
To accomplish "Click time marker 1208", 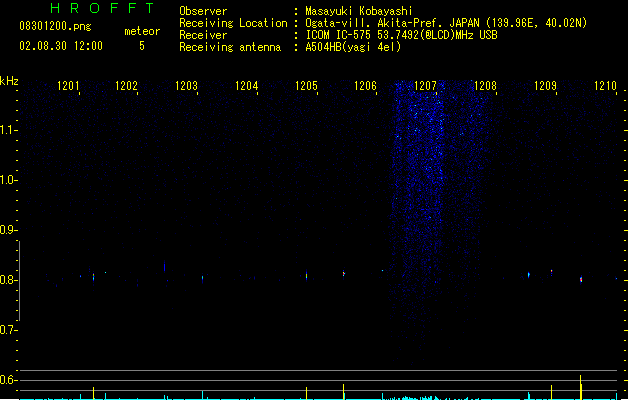I will click(x=485, y=86).
